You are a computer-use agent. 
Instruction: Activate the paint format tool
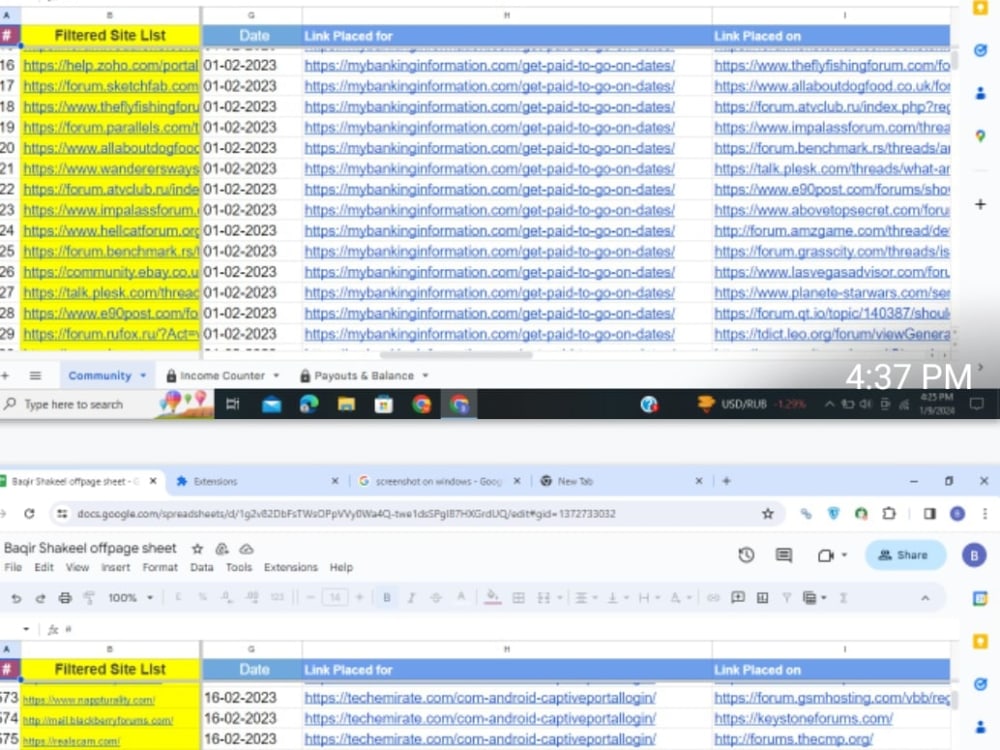89,598
